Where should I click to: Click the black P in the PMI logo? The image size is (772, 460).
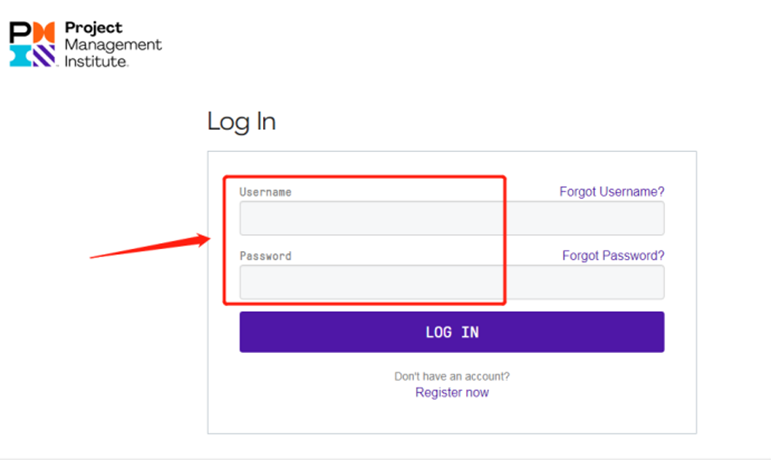click(x=19, y=30)
